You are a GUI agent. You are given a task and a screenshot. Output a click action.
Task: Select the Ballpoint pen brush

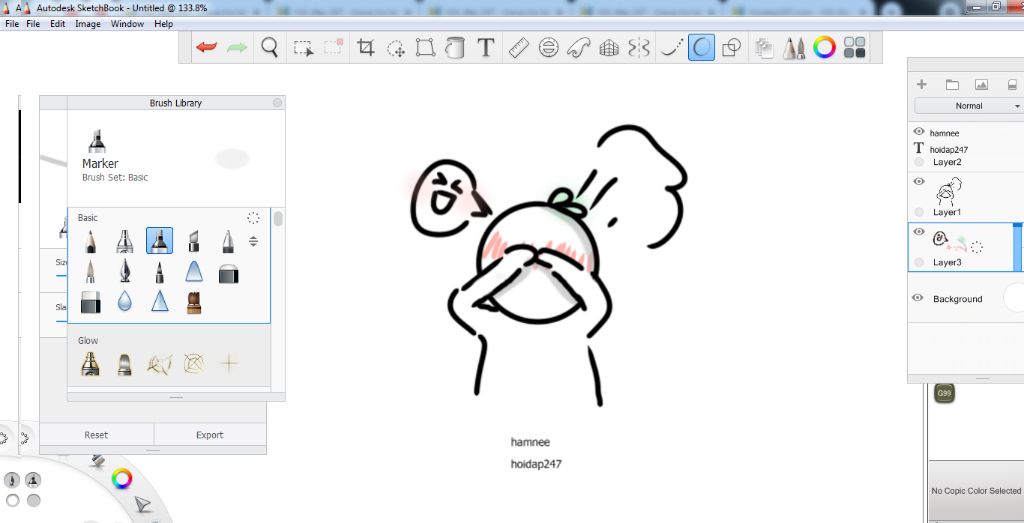[x=228, y=241]
